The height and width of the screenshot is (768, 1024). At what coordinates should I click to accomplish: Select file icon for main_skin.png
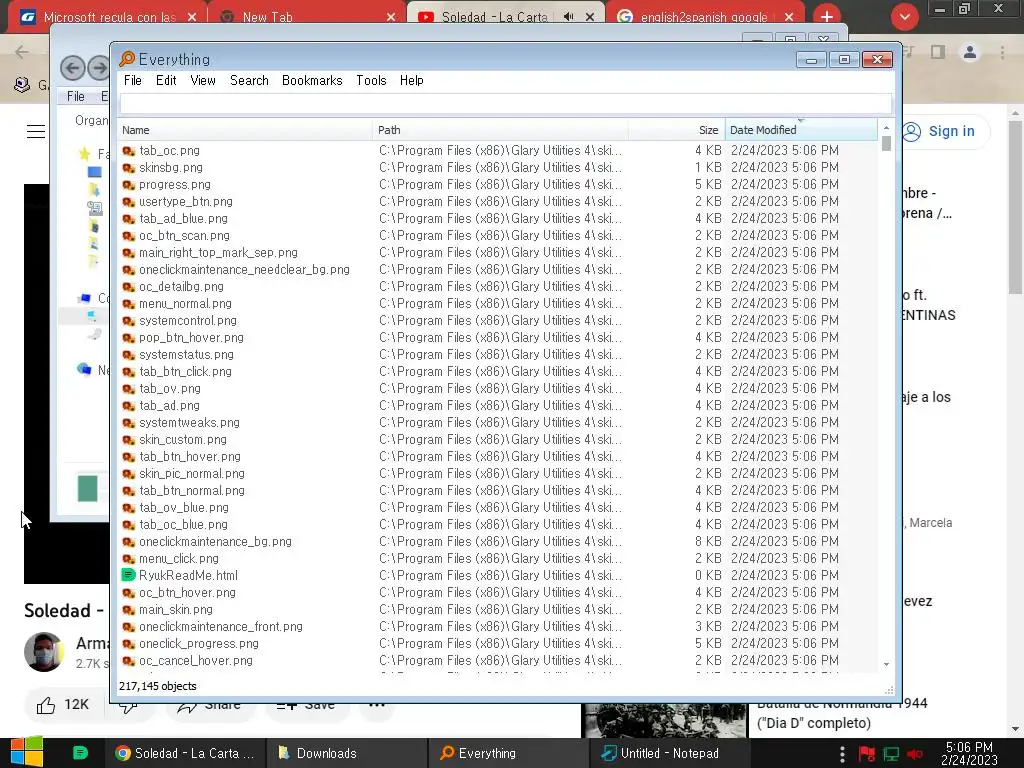point(129,609)
